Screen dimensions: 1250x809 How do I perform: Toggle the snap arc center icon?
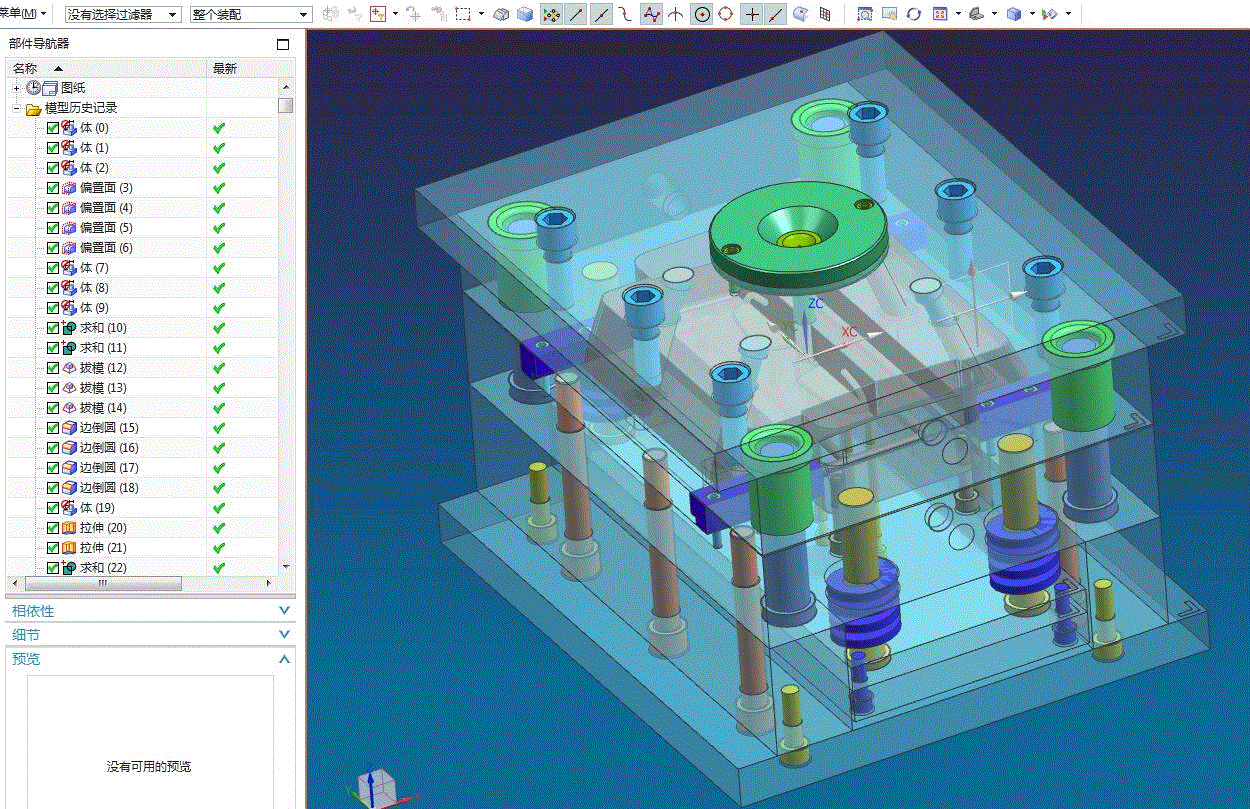point(702,15)
